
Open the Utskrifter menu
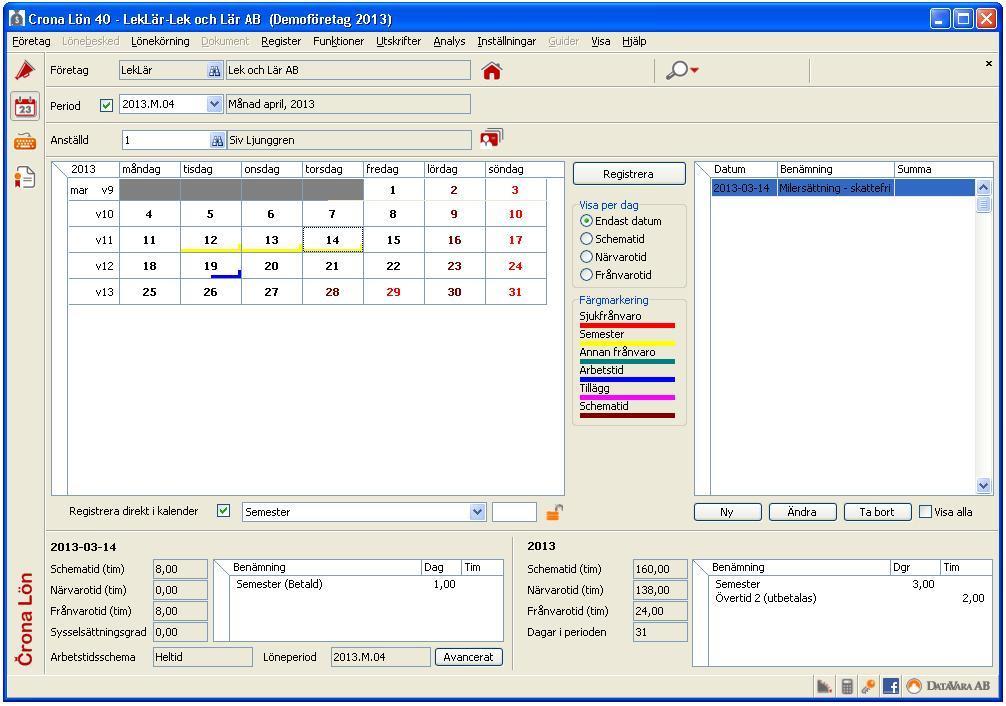(x=398, y=41)
